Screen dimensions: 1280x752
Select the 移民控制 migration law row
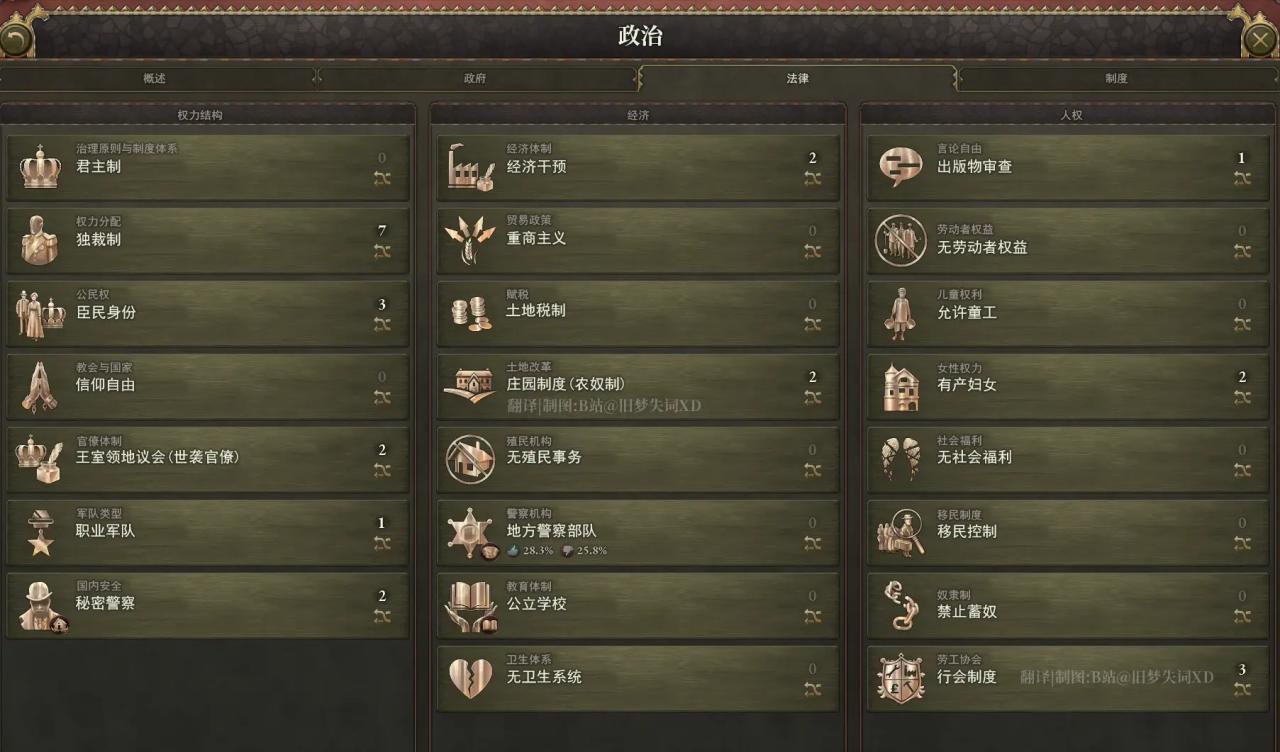coord(1068,531)
